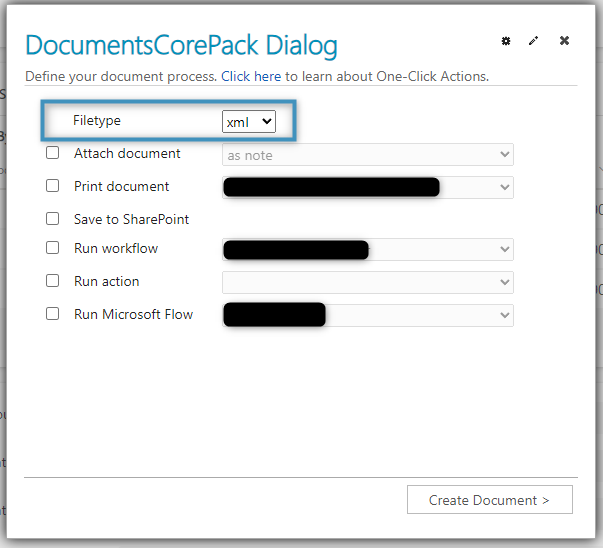Close the DocumentsCorePack Dialog

pos(564,40)
